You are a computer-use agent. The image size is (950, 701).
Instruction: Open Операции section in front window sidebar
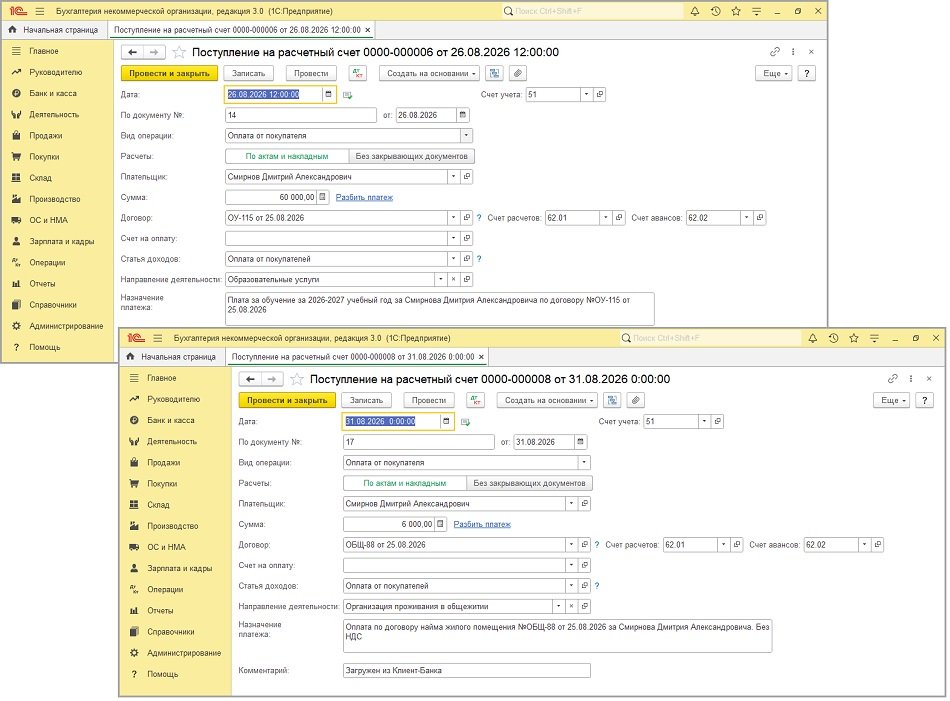[x=165, y=590]
